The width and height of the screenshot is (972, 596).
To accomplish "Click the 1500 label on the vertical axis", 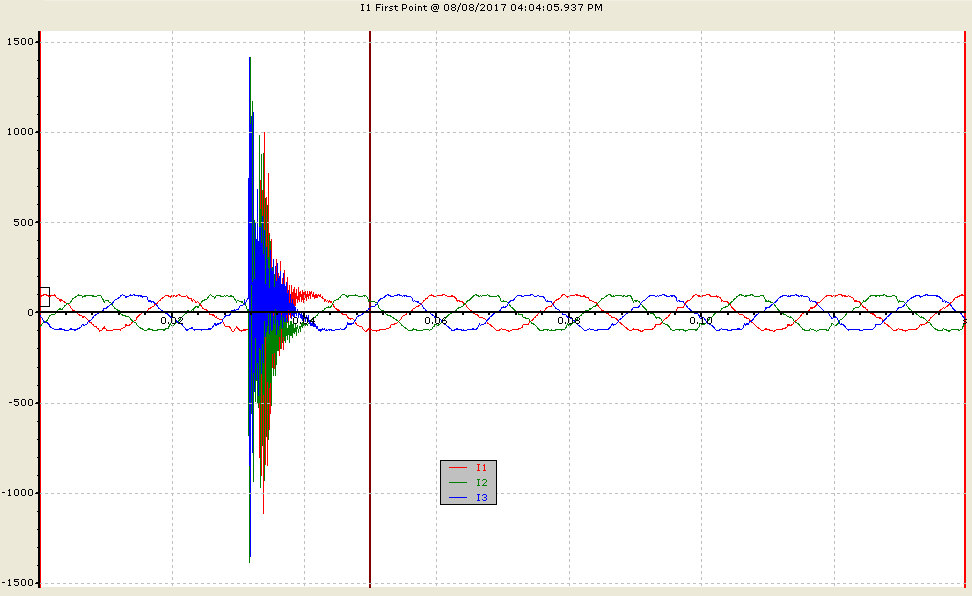I will pos(20,42).
